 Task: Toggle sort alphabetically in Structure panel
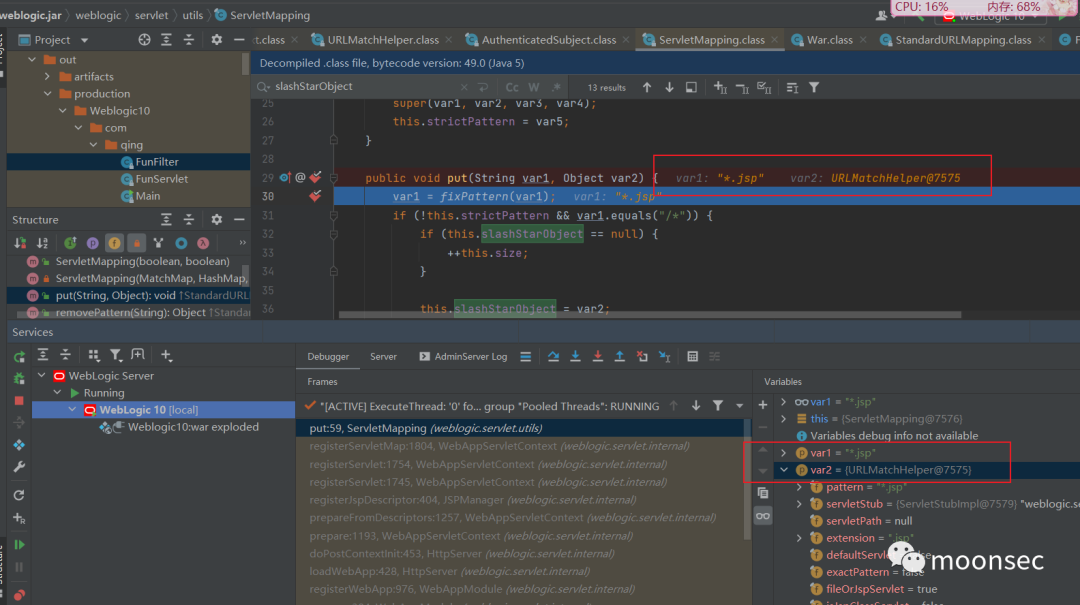pos(42,243)
